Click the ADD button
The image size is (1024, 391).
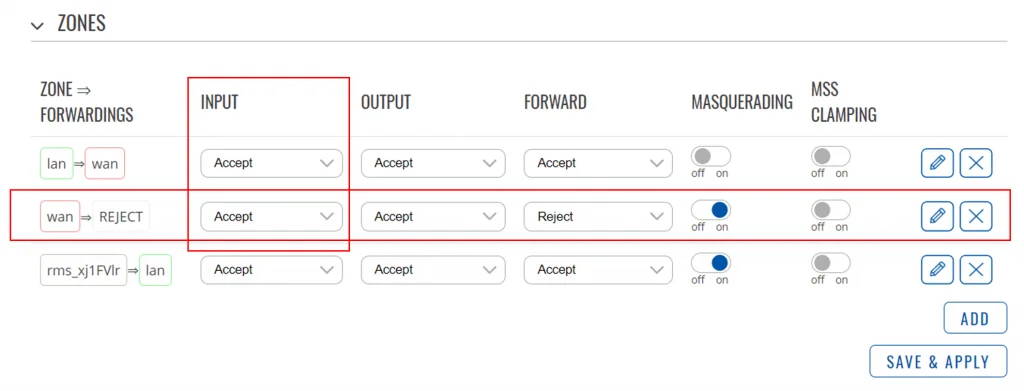pos(975,319)
